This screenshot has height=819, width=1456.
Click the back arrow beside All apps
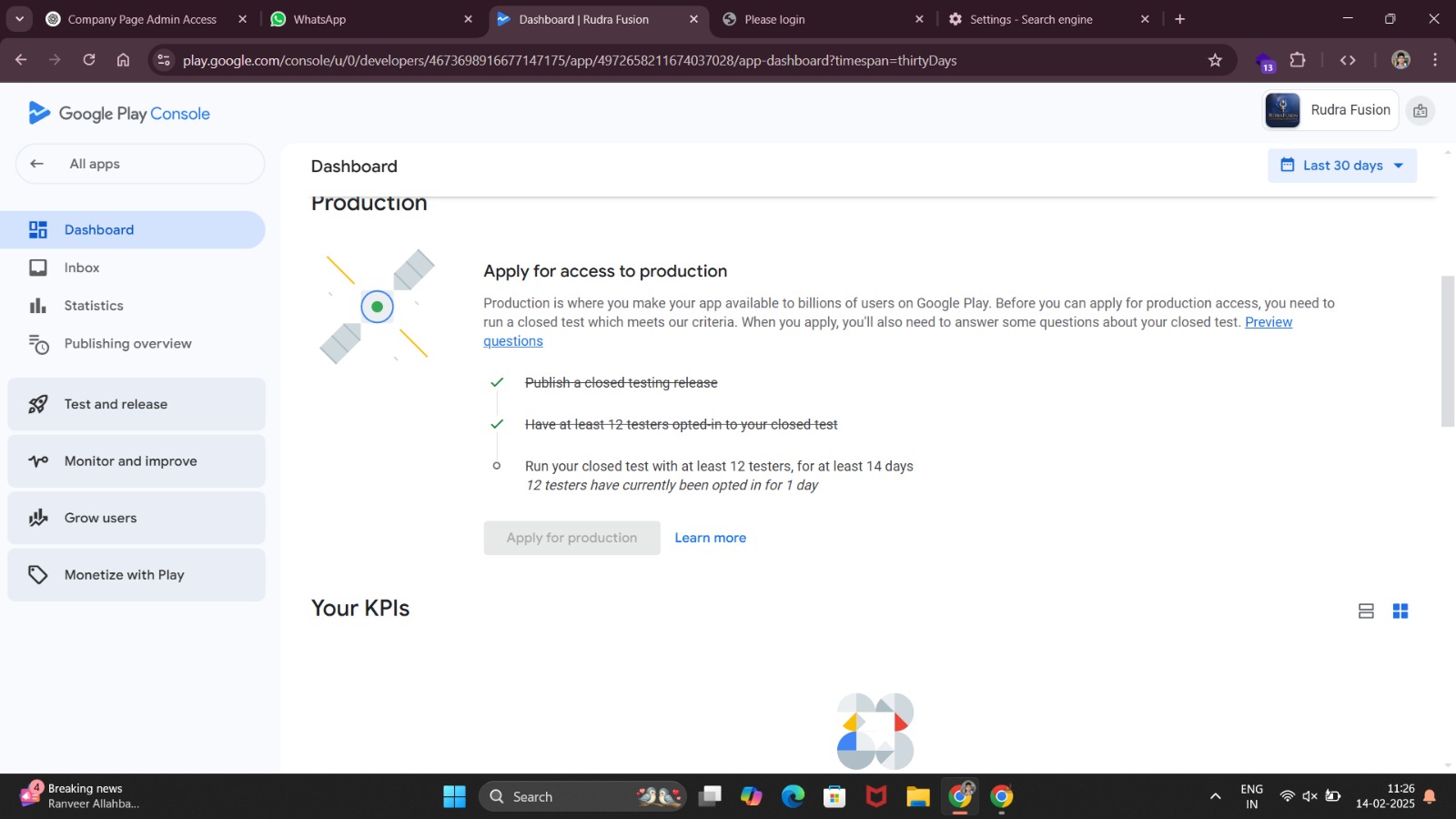tap(37, 164)
